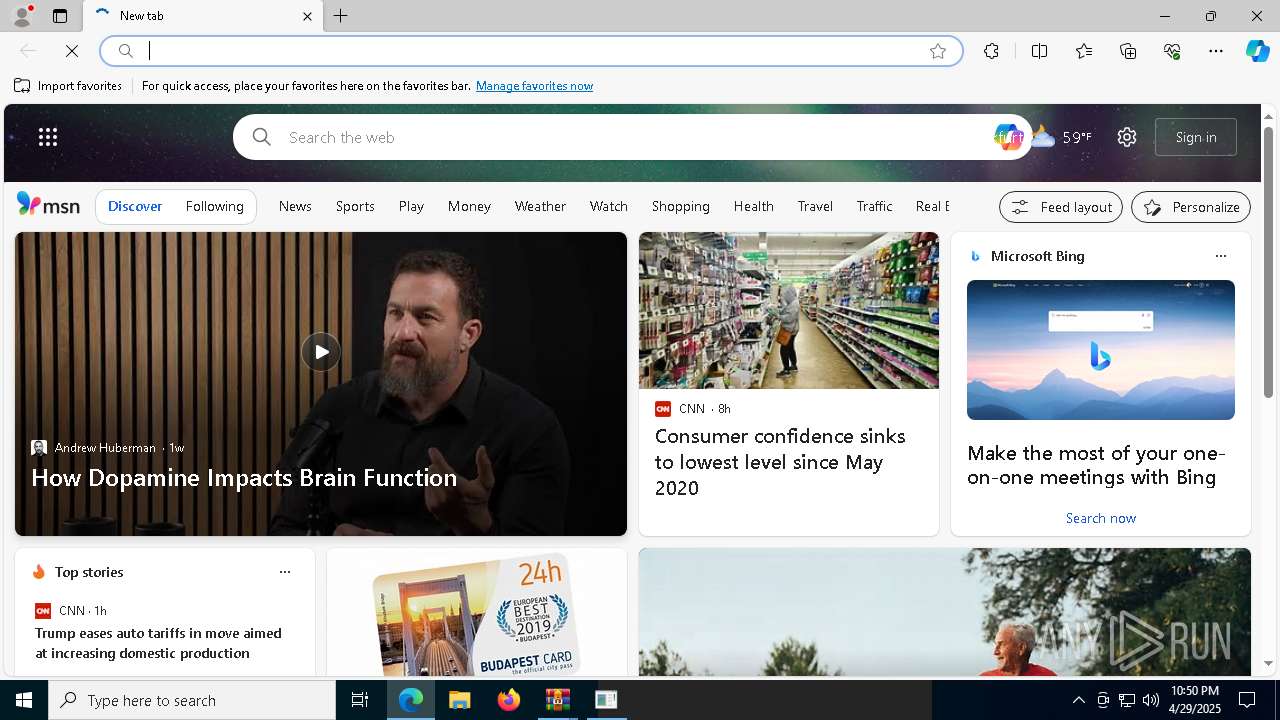Open weather widget showing 59°F
The width and height of the screenshot is (1280, 720).
click(1062, 137)
